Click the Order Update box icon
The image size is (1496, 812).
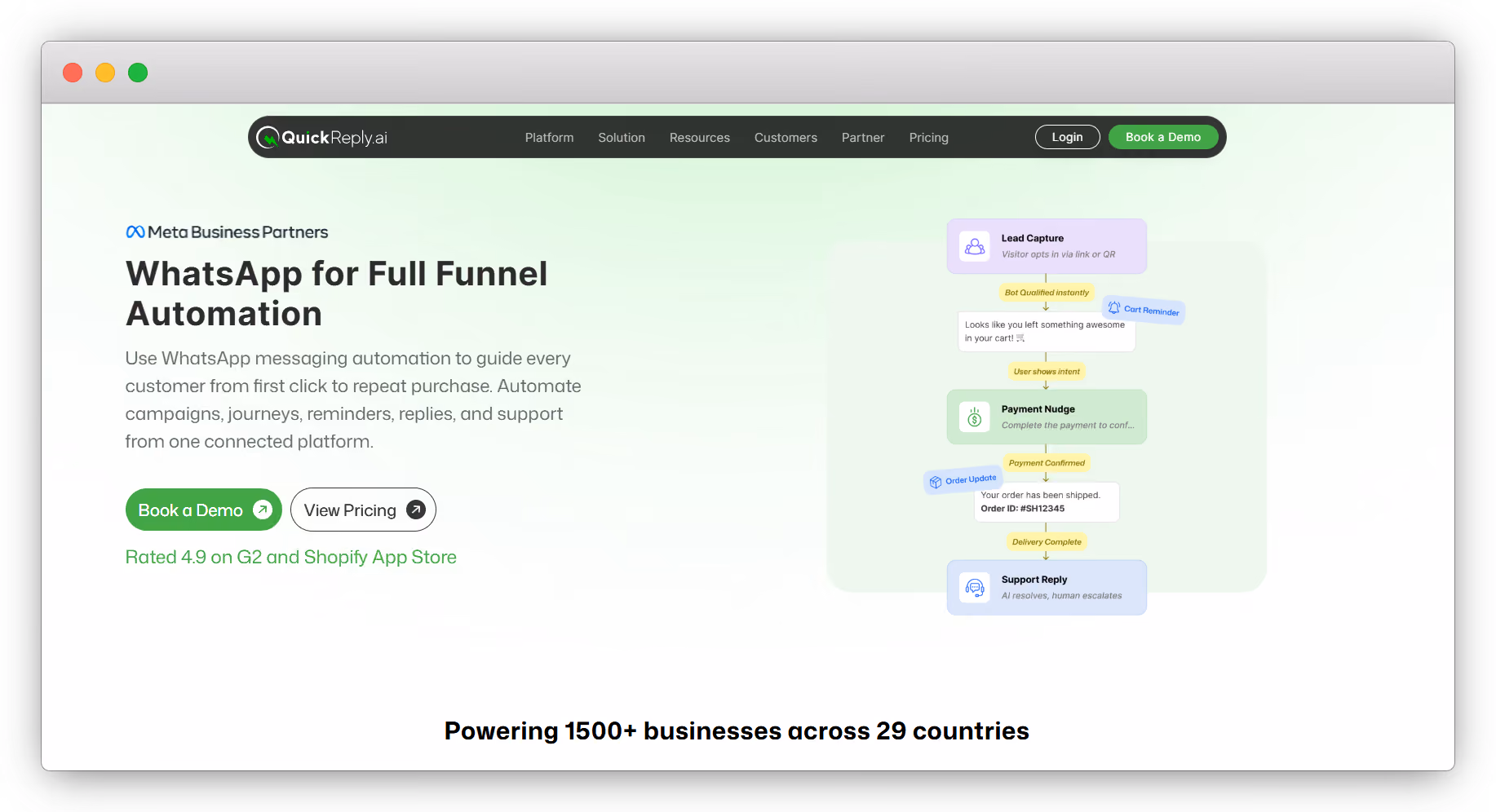coord(936,482)
